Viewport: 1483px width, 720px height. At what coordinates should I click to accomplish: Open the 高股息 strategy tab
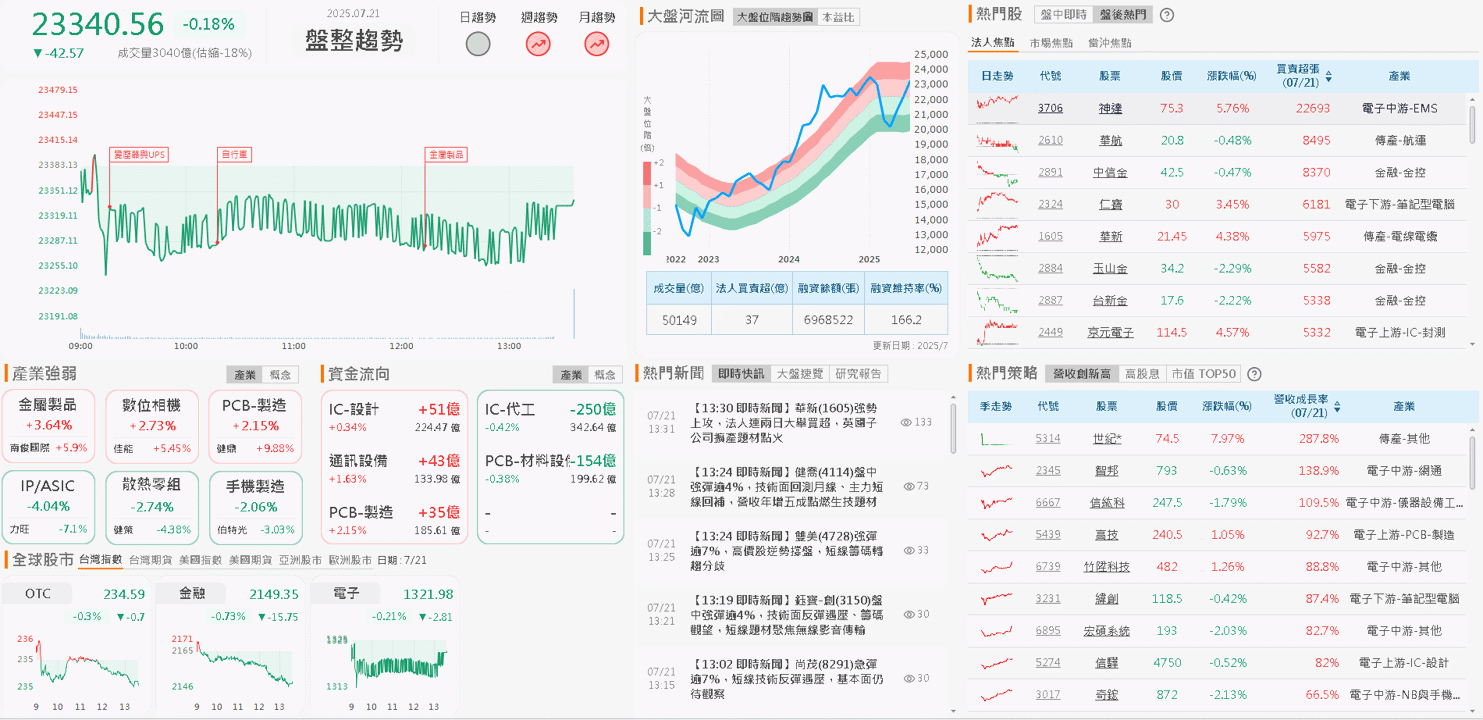pyautogui.click(x=1143, y=374)
